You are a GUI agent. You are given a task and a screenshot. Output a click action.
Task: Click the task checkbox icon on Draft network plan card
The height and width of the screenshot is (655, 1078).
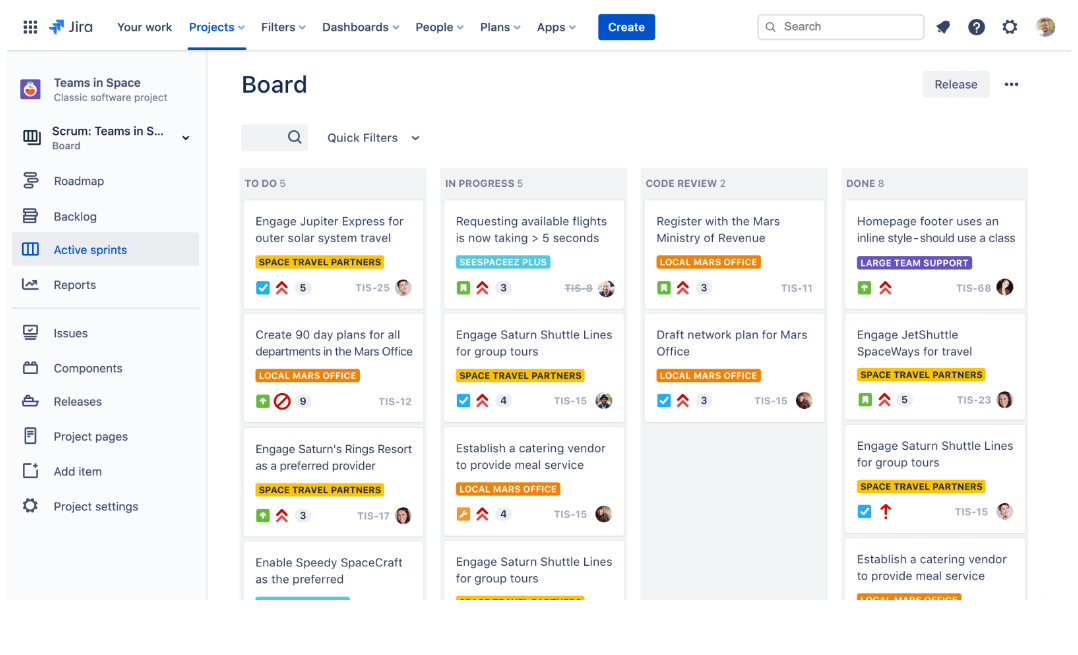pyautogui.click(x=663, y=401)
